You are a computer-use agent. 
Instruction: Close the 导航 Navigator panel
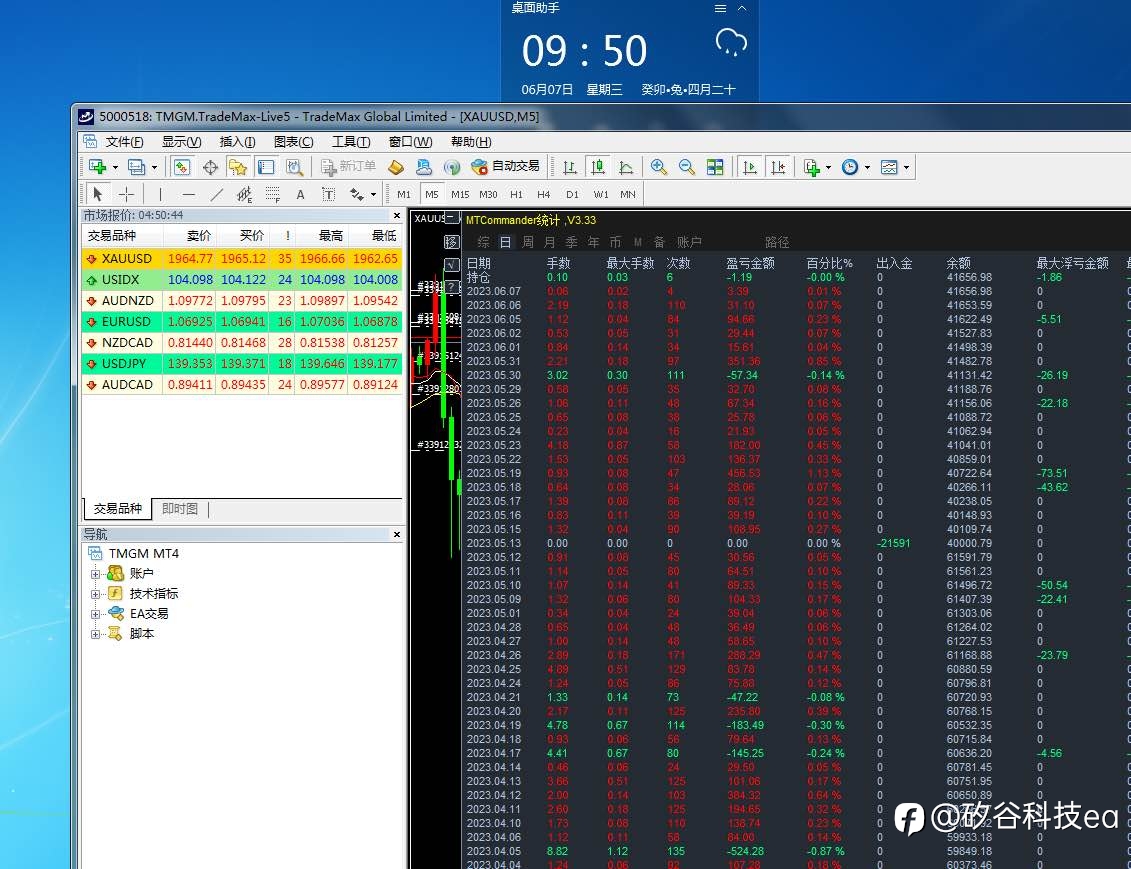click(x=397, y=534)
